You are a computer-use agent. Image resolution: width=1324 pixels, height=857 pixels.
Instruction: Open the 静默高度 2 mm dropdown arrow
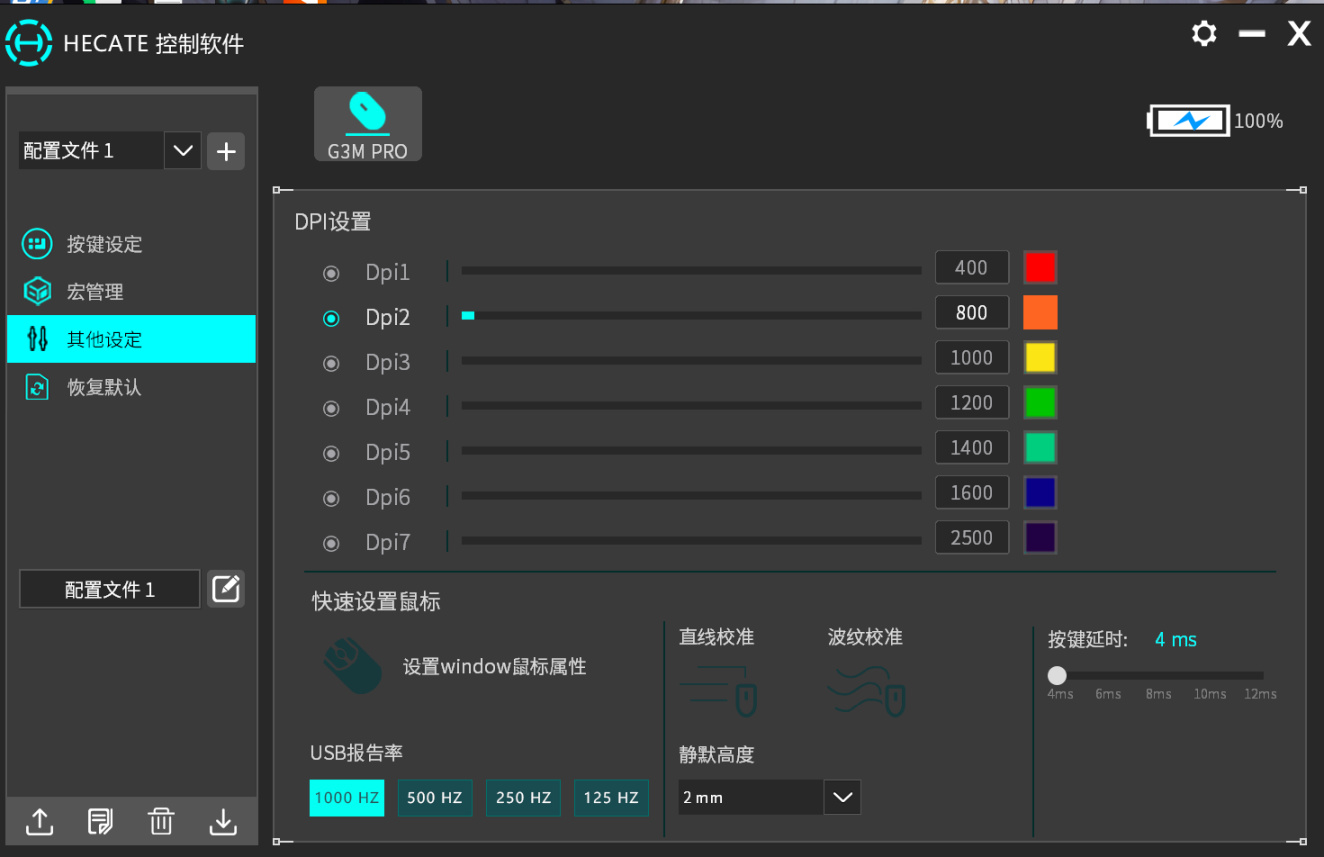(842, 797)
